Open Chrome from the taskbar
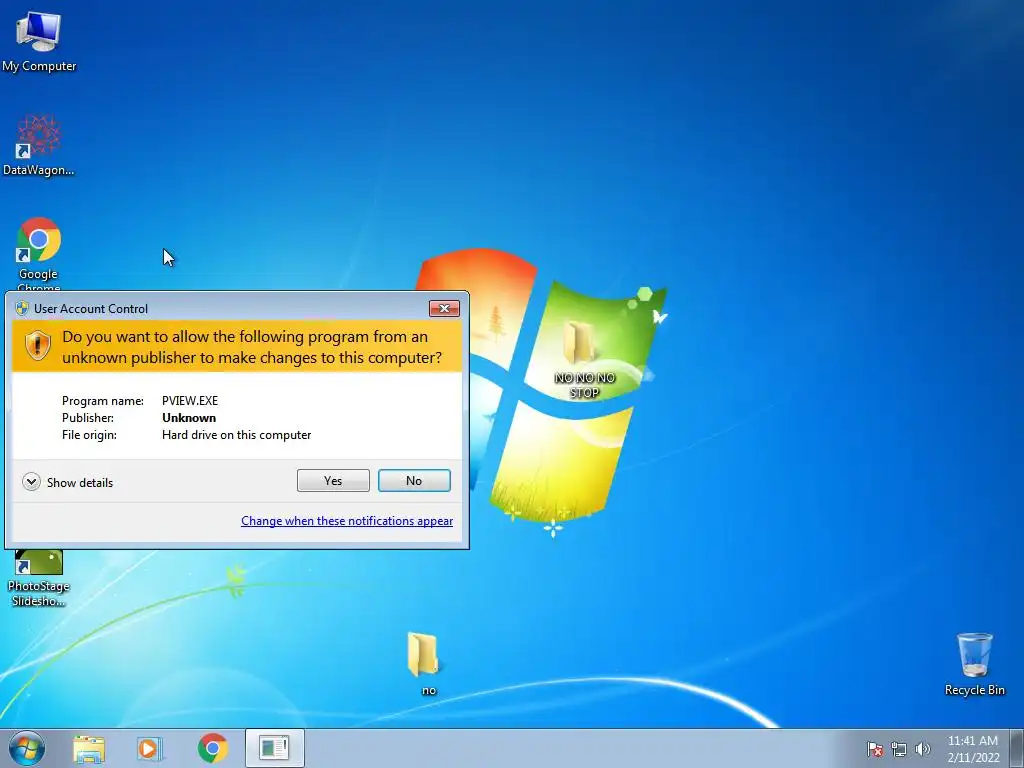Image resolution: width=1024 pixels, height=768 pixels. pos(212,748)
